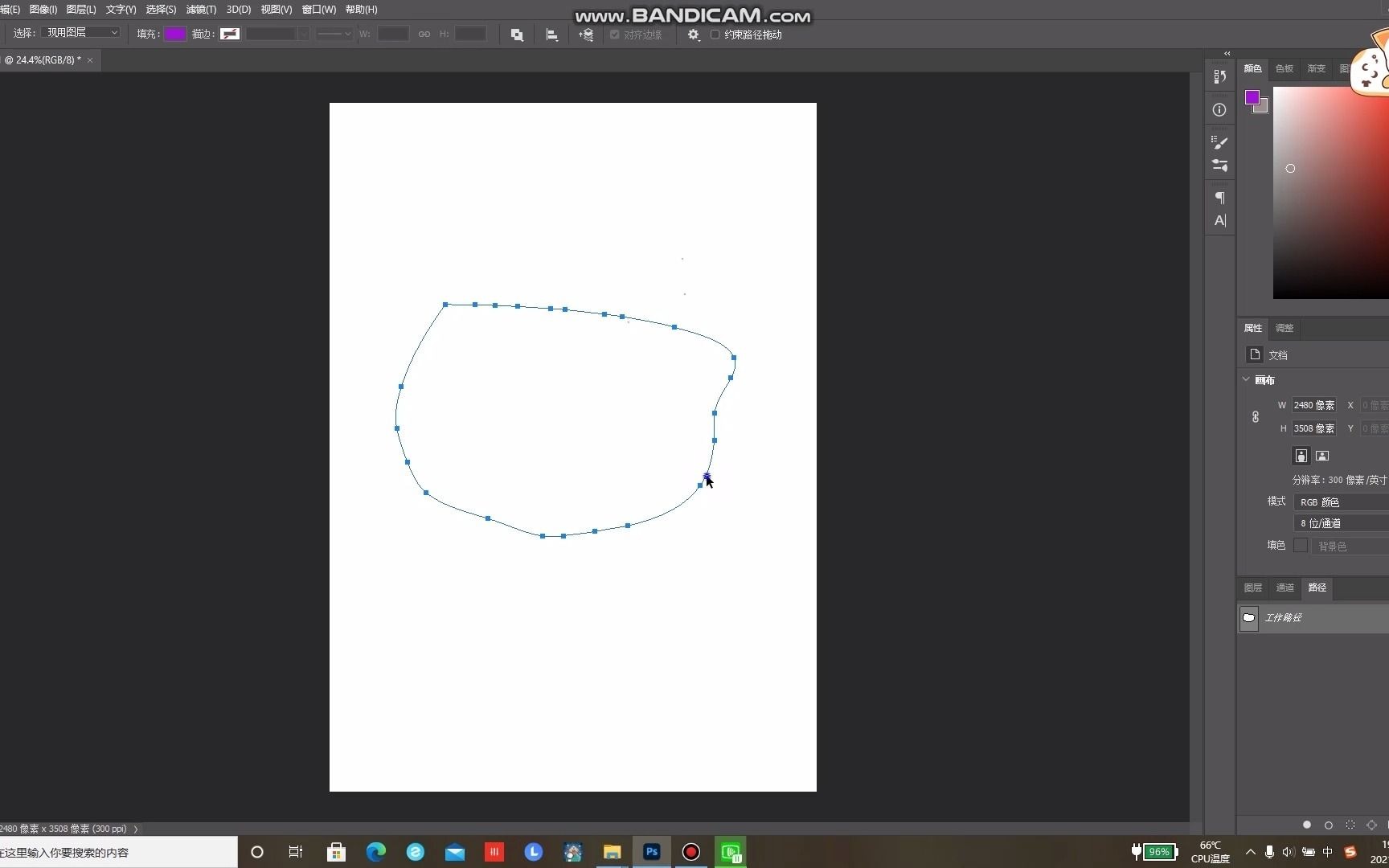Screen dimensions: 1389x868
Task: Click the purple fill color swatch
Action: pyautogui.click(x=176, y=34)
